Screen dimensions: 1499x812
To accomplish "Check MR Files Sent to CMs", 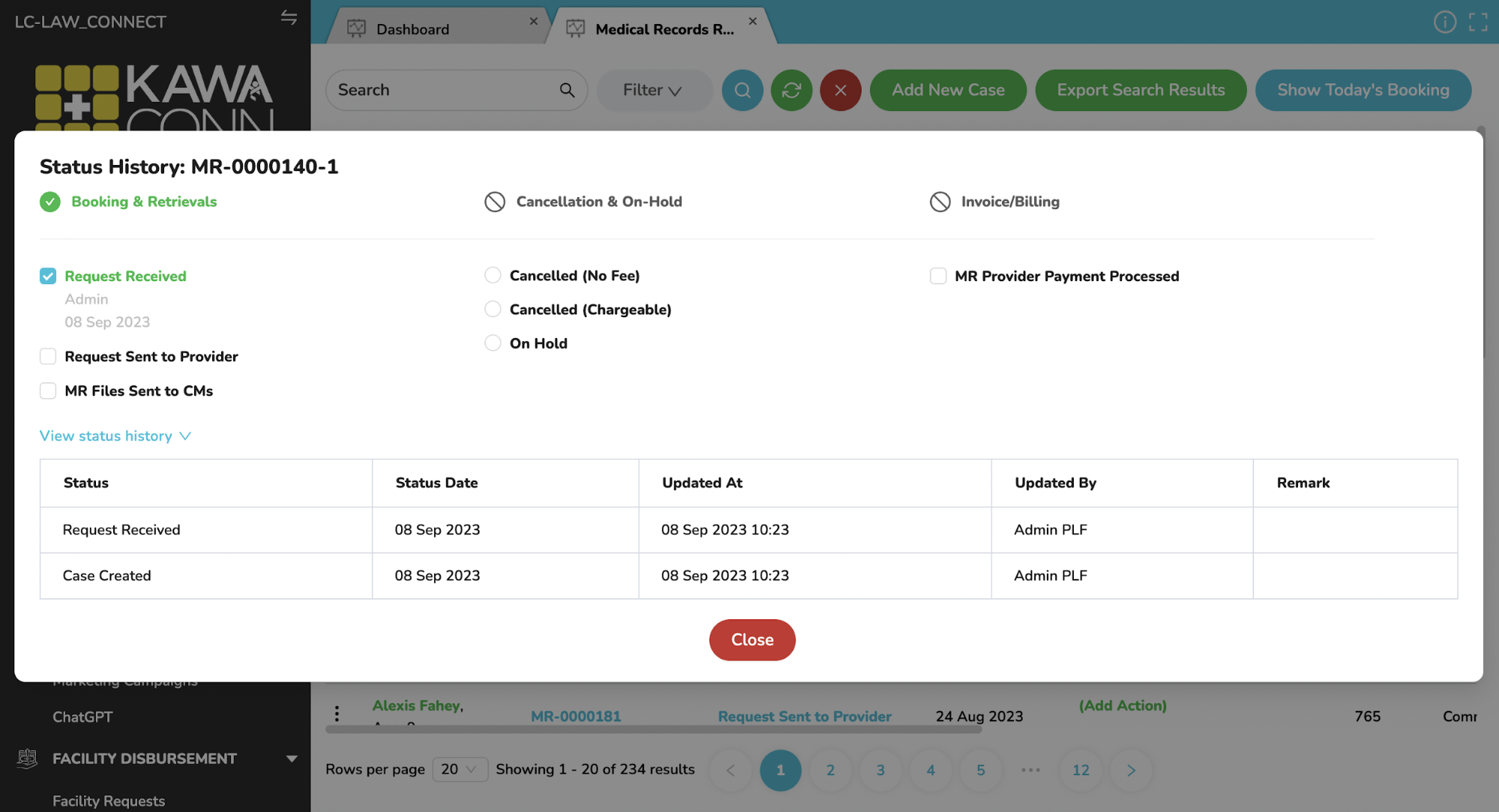I will click(48, 391).
